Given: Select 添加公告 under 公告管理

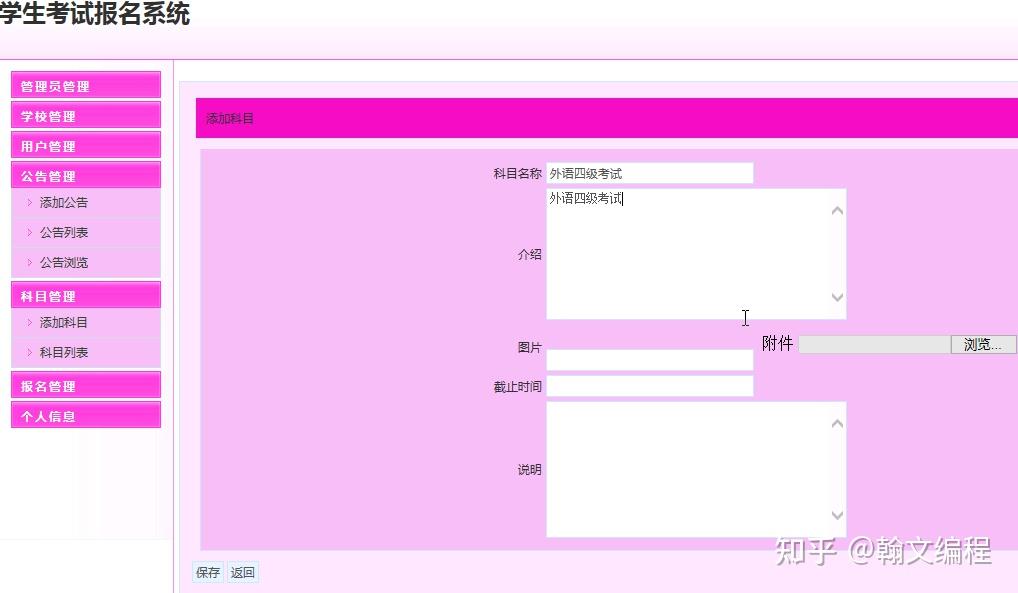Looking at the screenshot, I should tap(62, 202).
